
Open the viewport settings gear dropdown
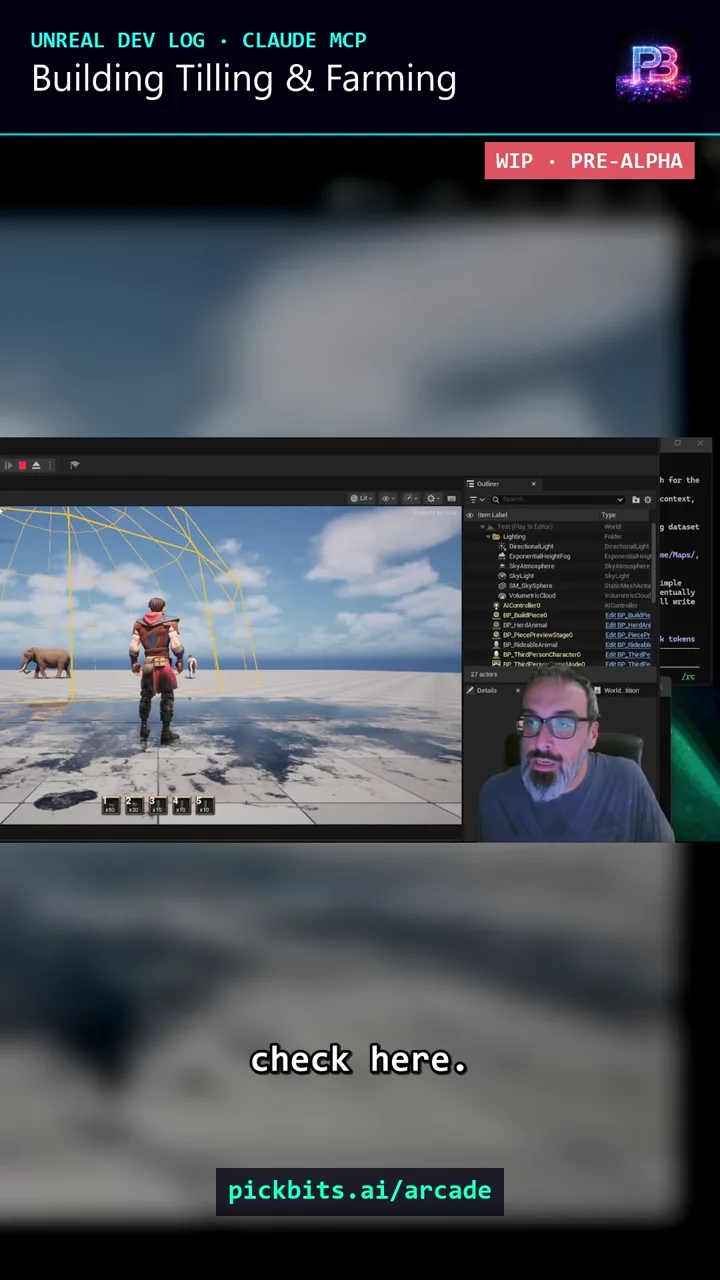point(434,498)
